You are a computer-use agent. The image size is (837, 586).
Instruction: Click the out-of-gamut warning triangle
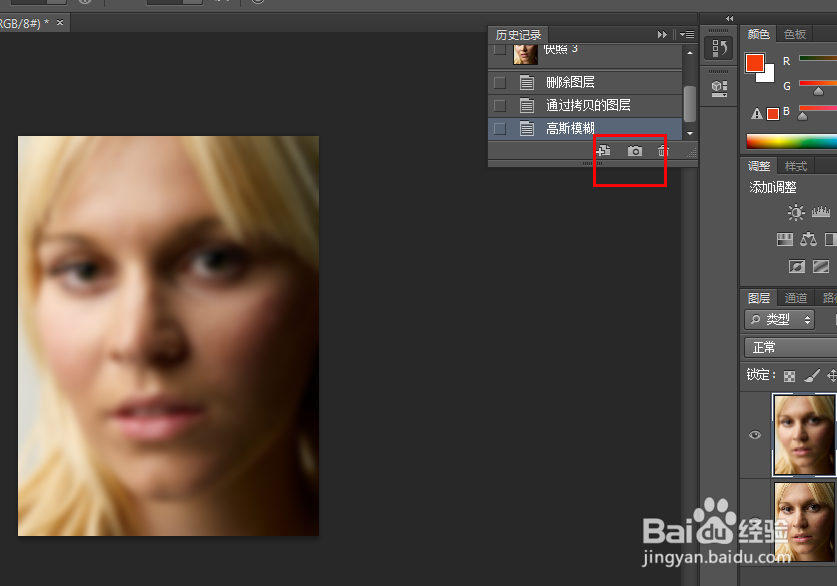(756, 114)
